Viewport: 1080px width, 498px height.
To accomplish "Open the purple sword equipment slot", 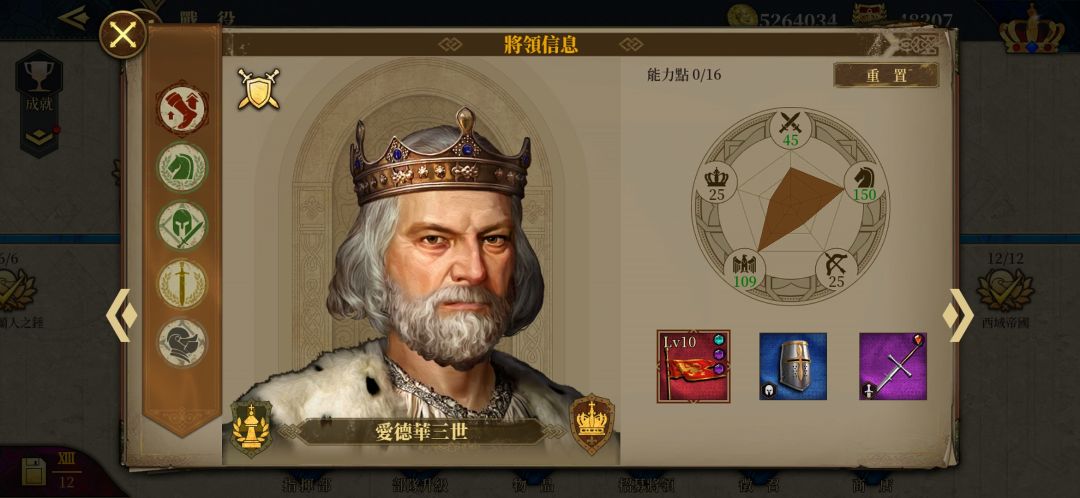I will click(x=893, y=366).
